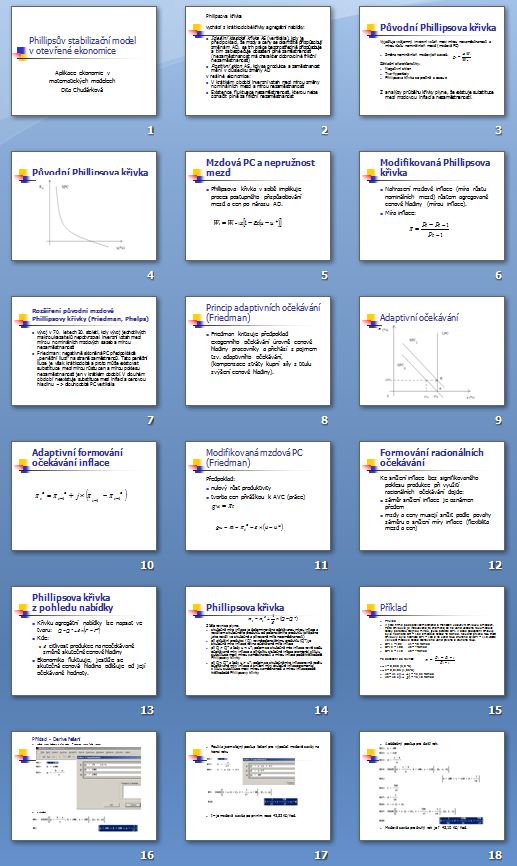Select slide 7 about Friedman and Phelps

point(84,351)
